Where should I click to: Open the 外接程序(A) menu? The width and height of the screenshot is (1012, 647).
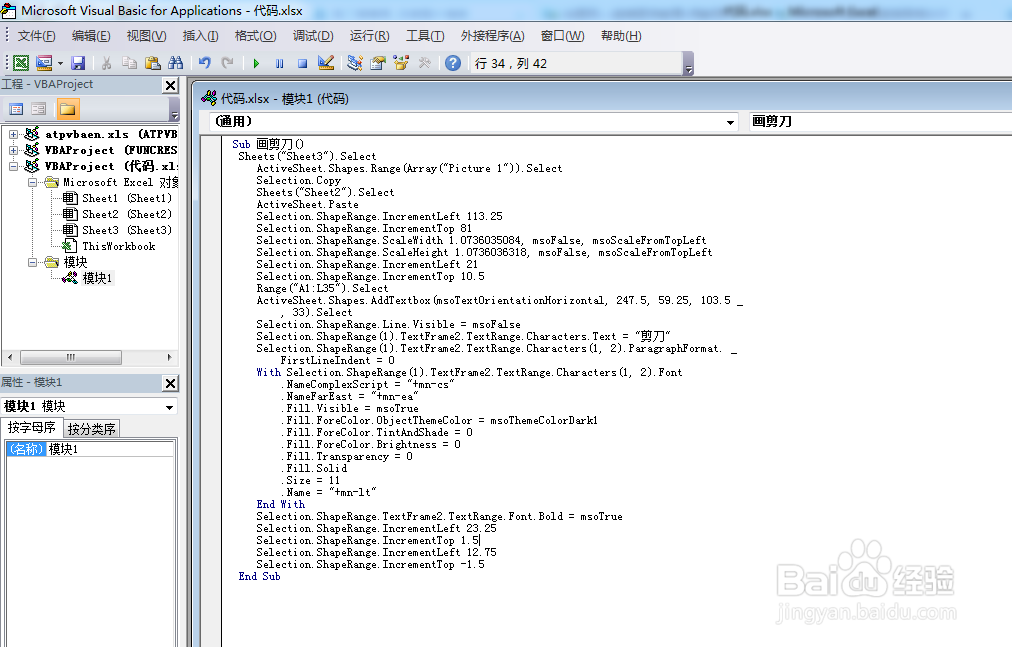pos(492,36)
